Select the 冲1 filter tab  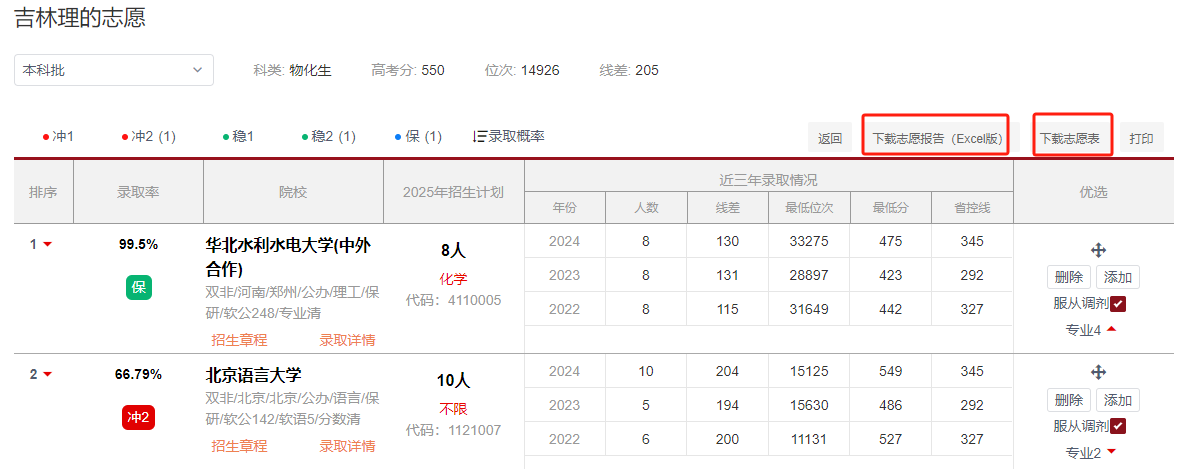[58, 136]
